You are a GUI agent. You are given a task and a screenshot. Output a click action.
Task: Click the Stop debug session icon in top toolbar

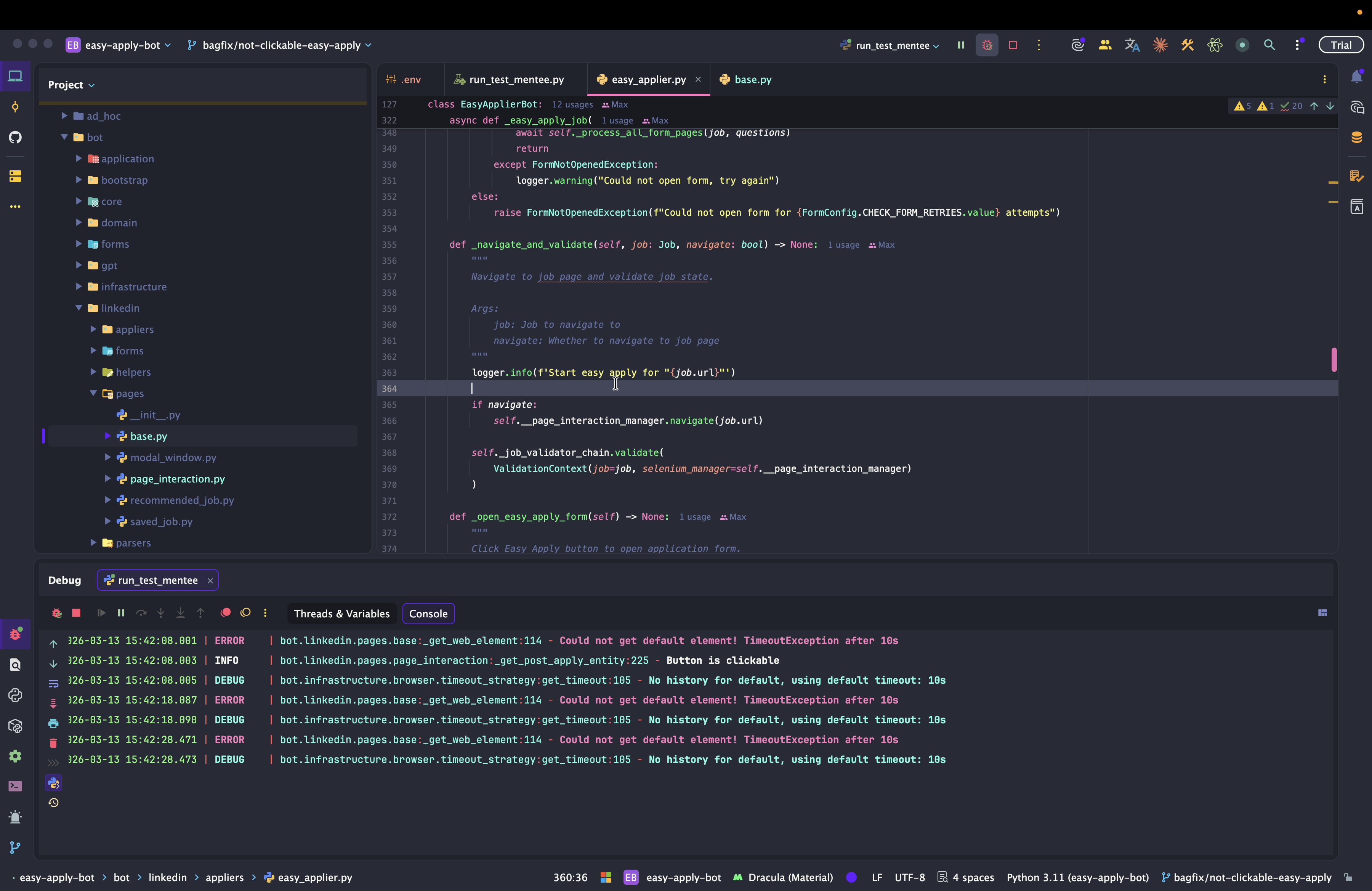click(1013, 45)
